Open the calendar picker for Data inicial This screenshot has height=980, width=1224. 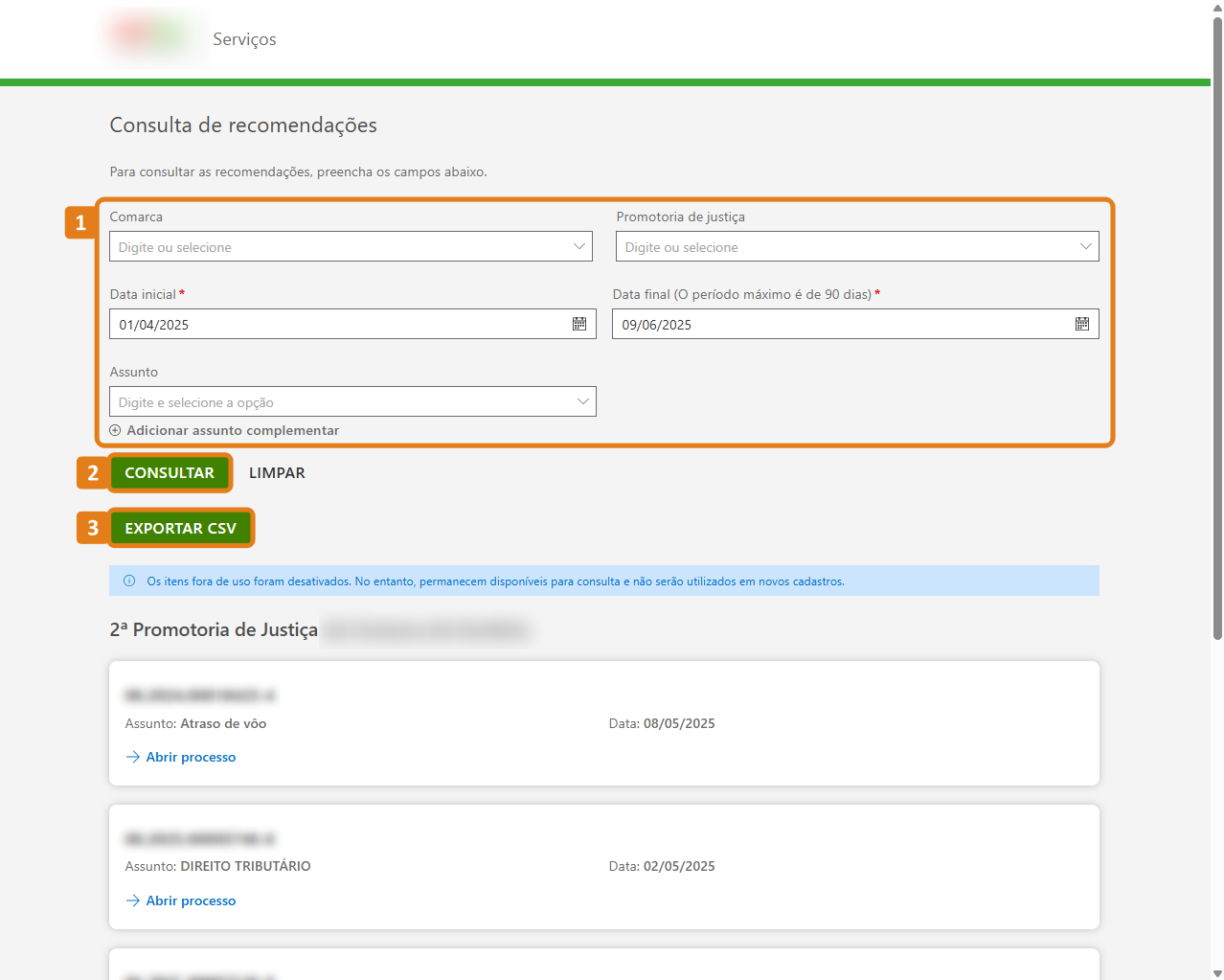578,324
